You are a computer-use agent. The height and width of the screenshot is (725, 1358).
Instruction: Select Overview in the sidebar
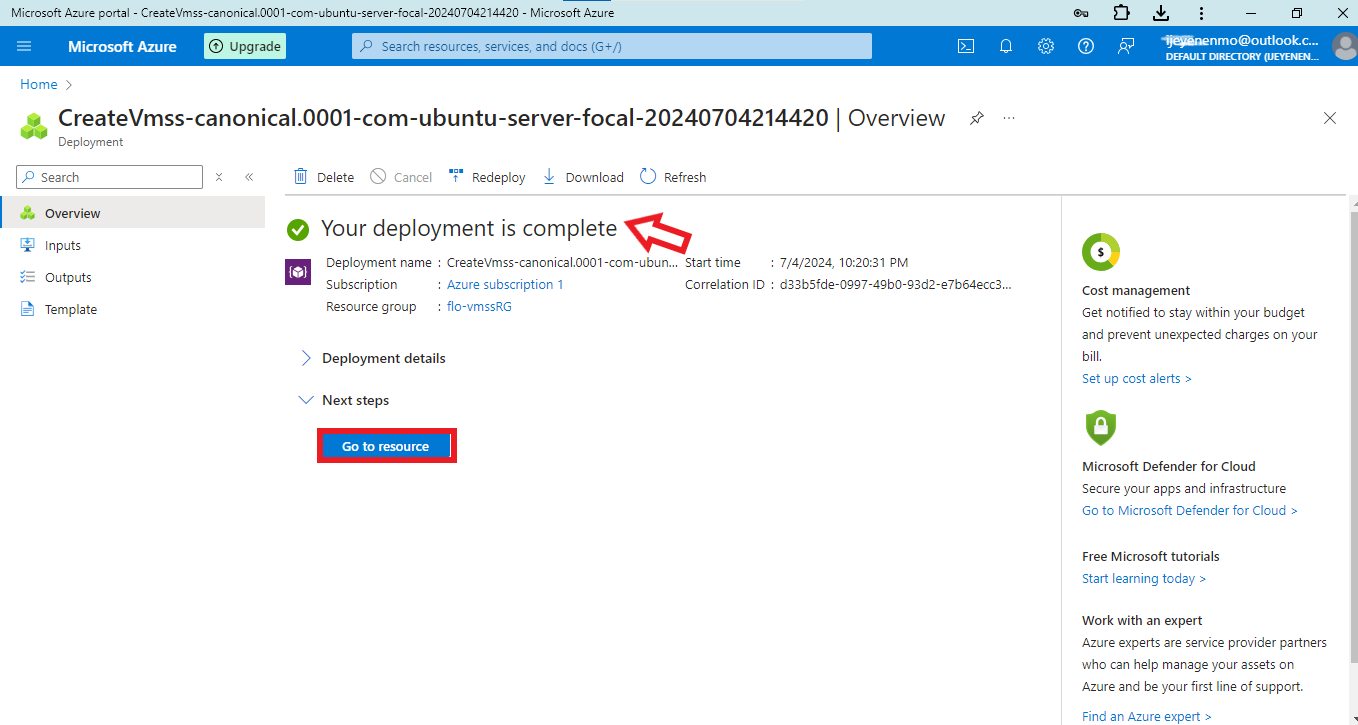(x=132, y=213)
